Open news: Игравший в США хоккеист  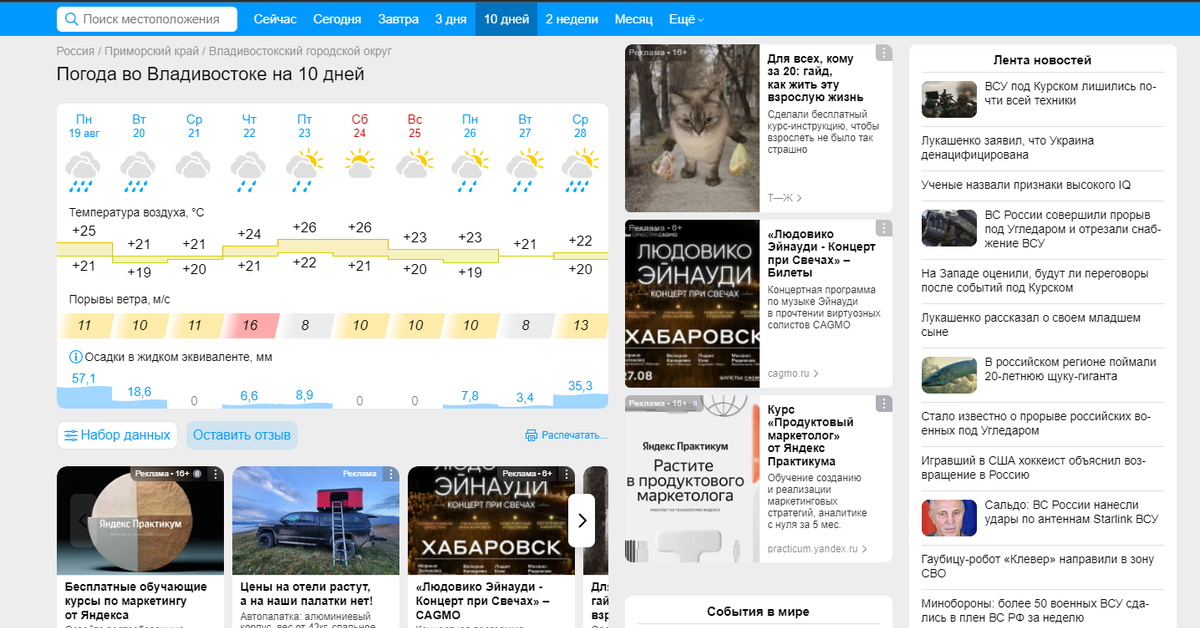click(1035, 468)
